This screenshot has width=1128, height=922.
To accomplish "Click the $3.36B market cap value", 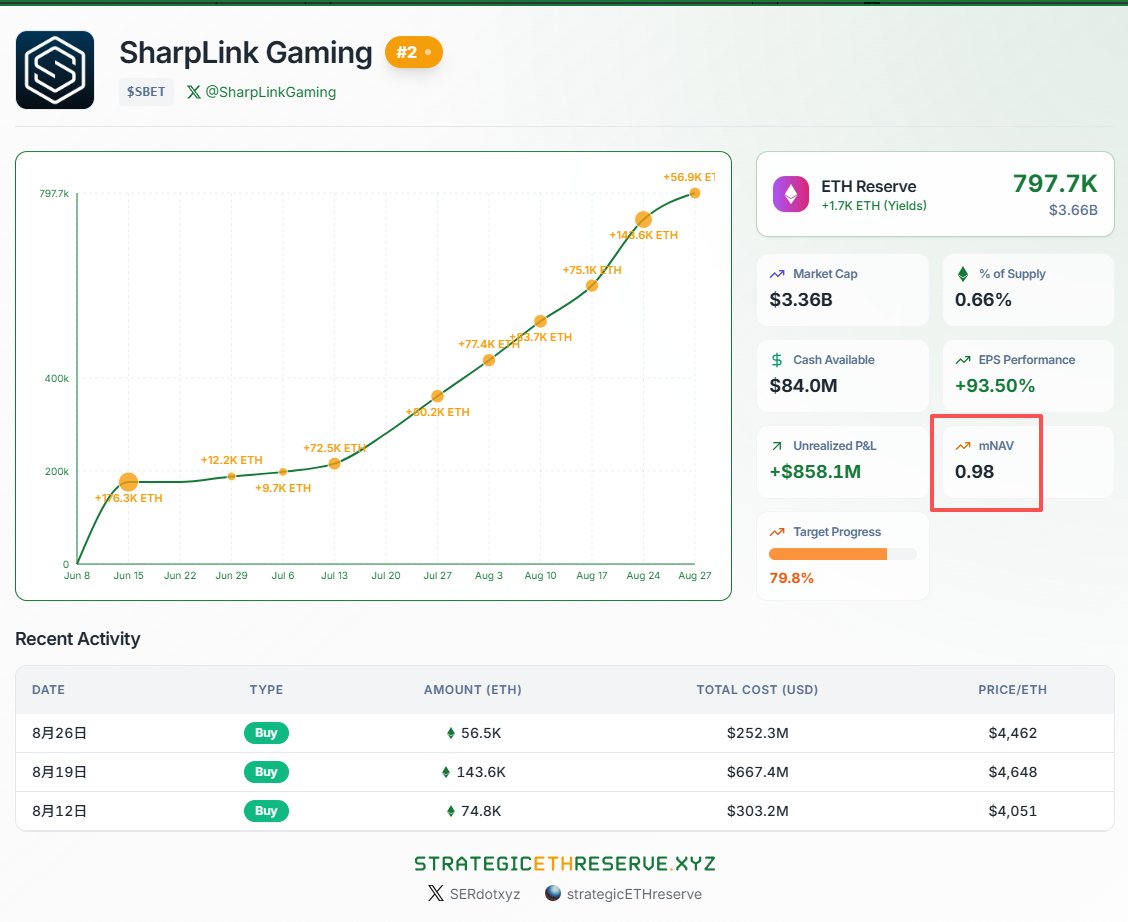I will (801, 299).
